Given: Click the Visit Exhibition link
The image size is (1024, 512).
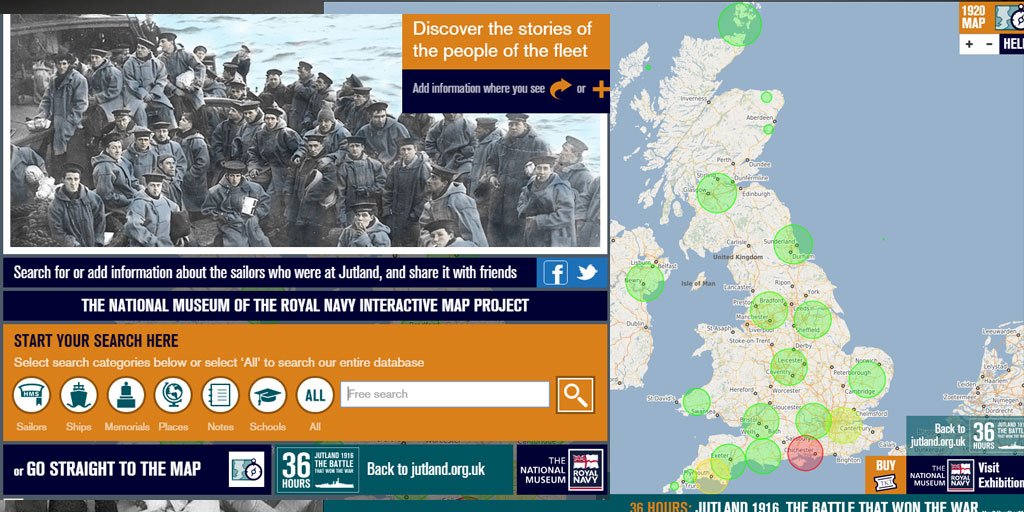Looking at the screenshot, I should [x=1000, y=475].
